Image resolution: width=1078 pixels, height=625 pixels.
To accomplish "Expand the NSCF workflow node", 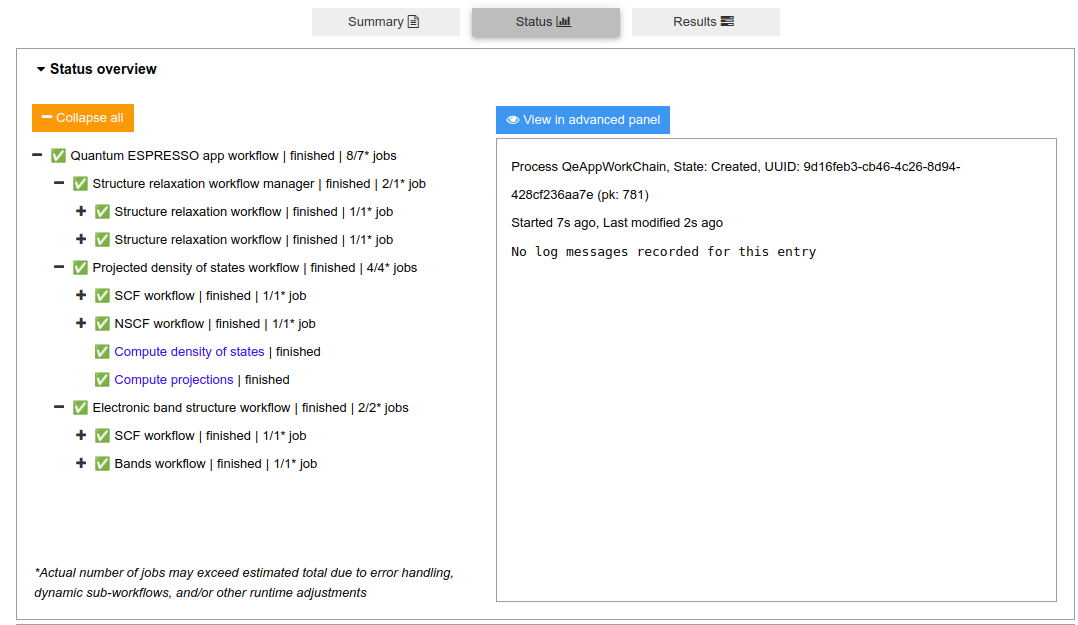I will coord(81,324).
